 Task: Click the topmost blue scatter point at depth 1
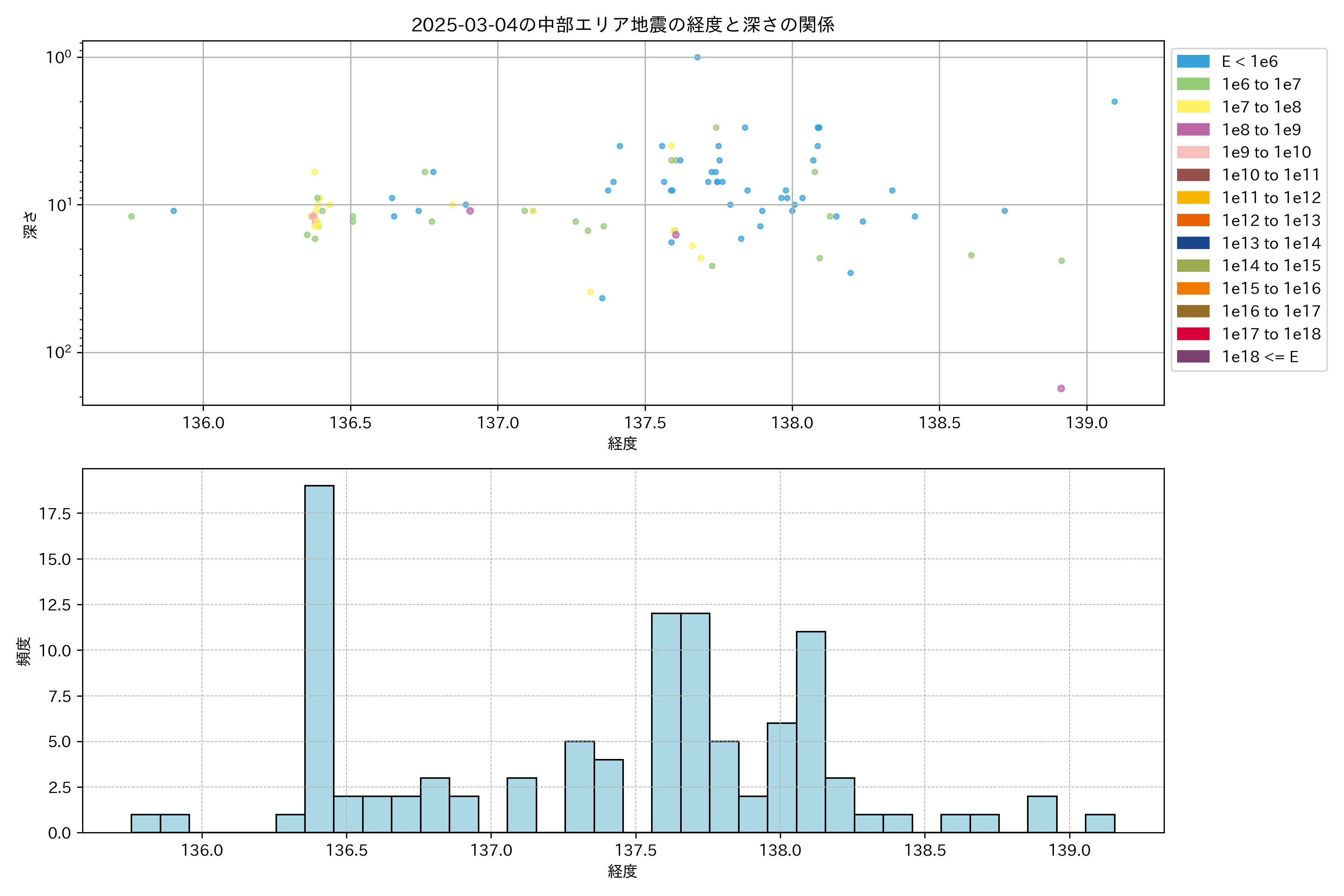[697, 57]
